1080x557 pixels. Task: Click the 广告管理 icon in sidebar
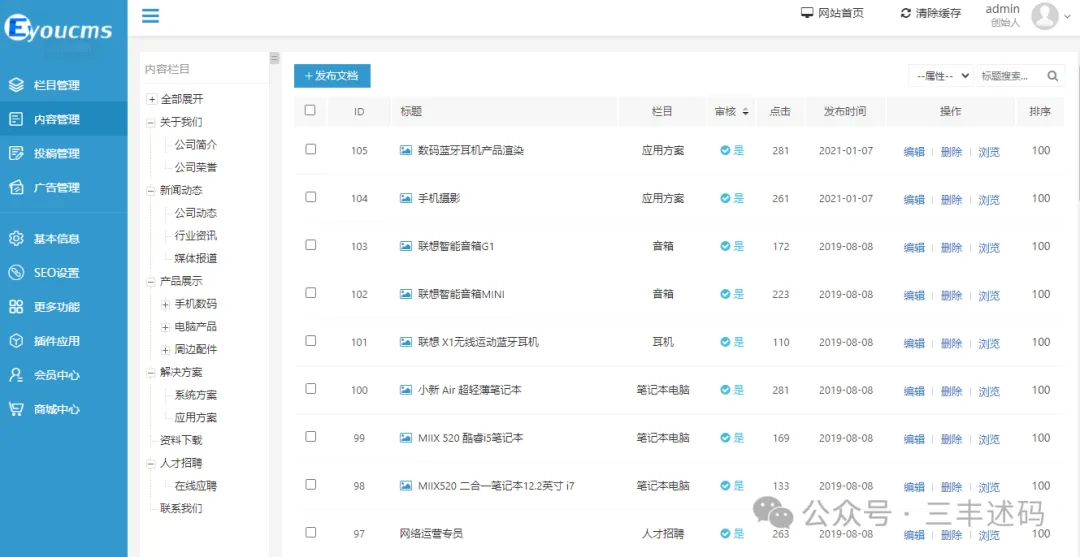point(17,187)
